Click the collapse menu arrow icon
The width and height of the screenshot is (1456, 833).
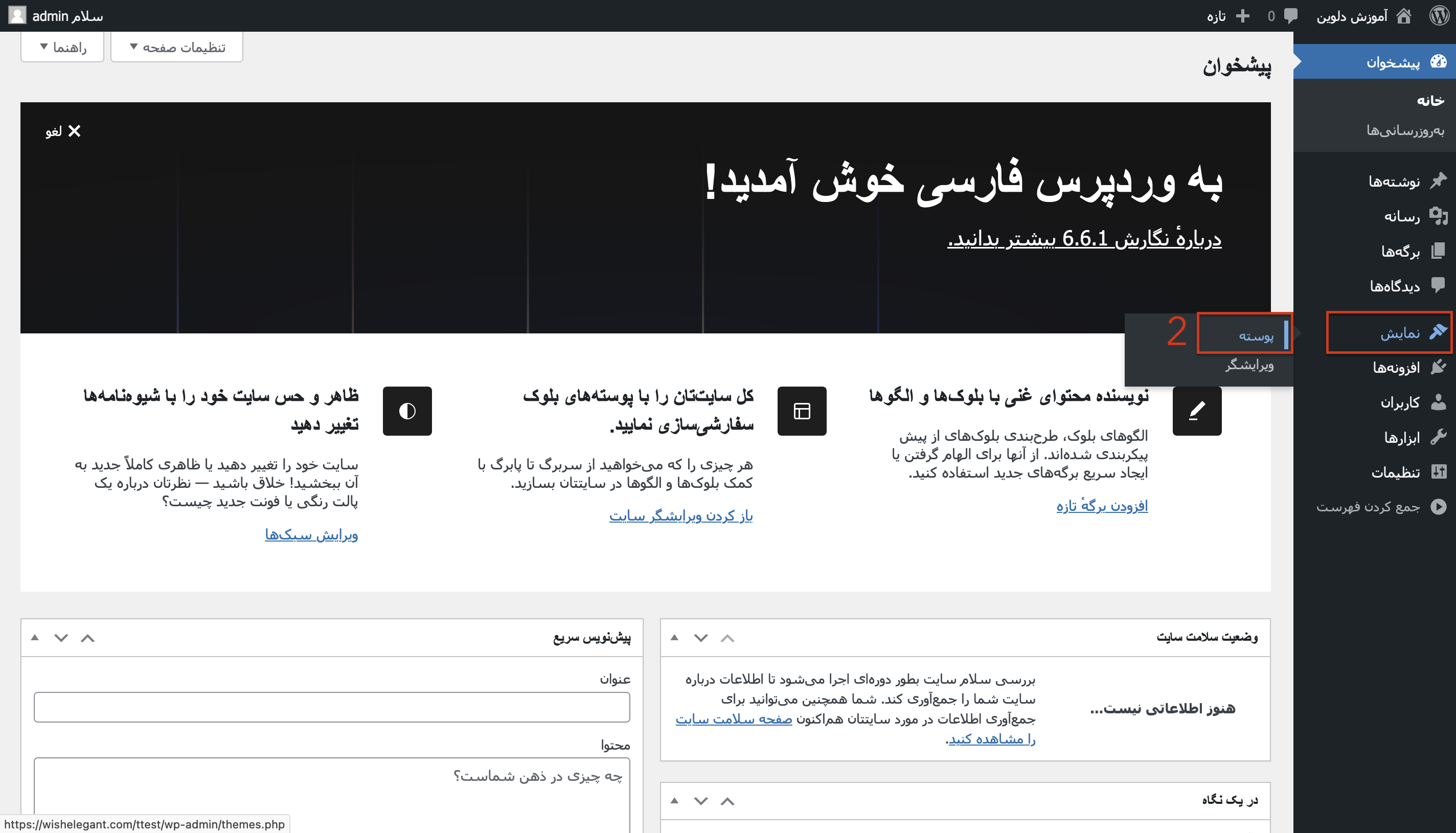click(1439, 507)
